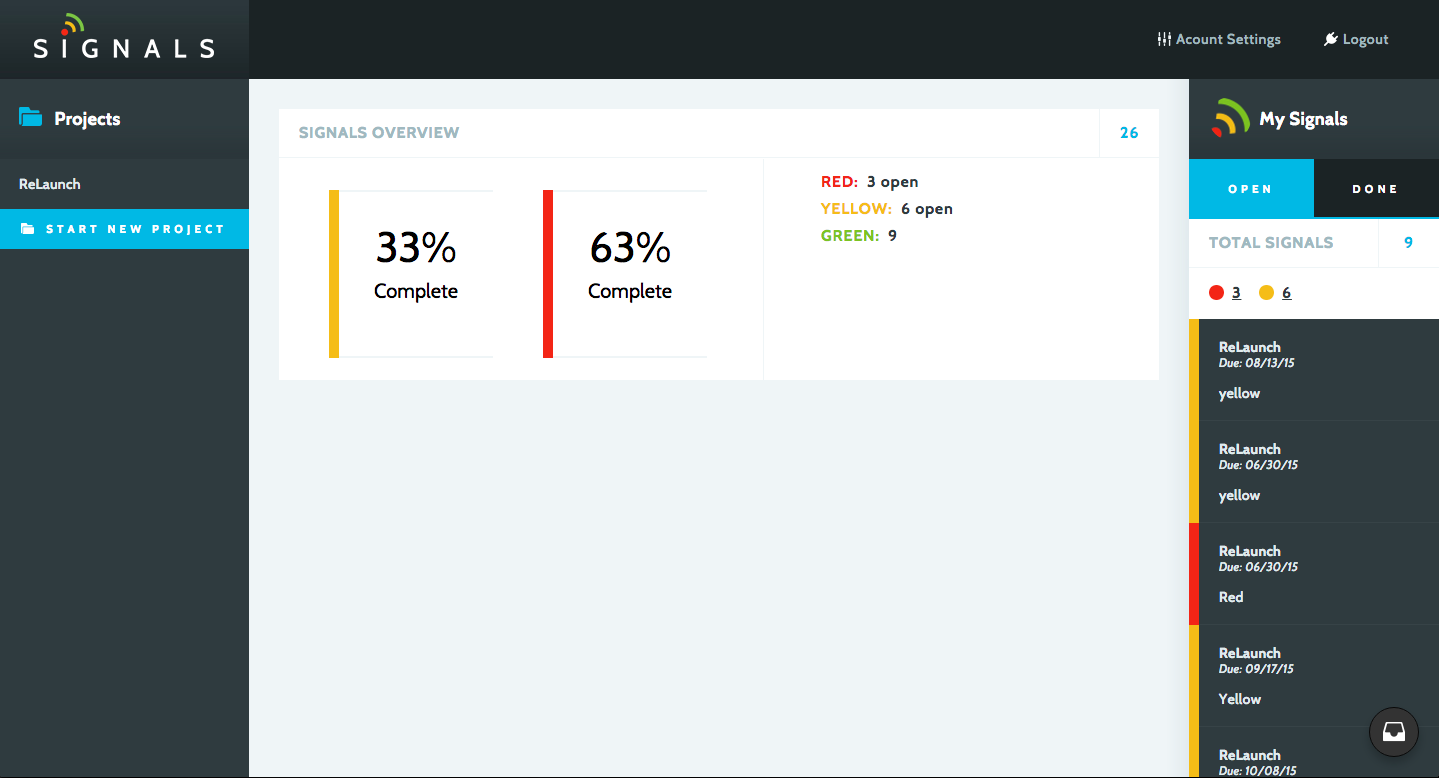Screen dimensions: 1439x778
Task: Open the ReLaunch project in sidebar
Action: pyautogui.click(x=124, y=184)
